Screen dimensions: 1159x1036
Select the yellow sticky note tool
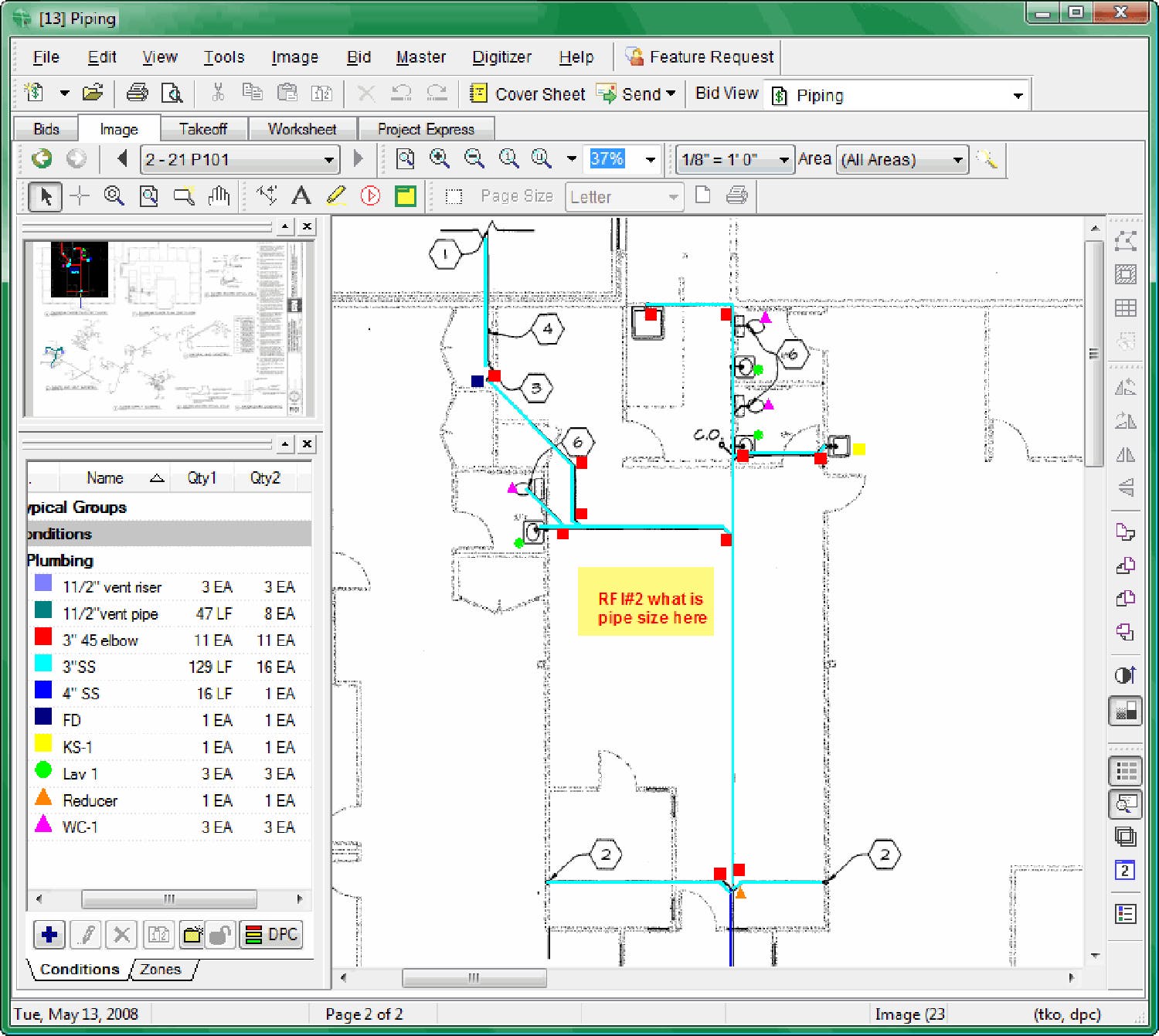pos(406,196)
